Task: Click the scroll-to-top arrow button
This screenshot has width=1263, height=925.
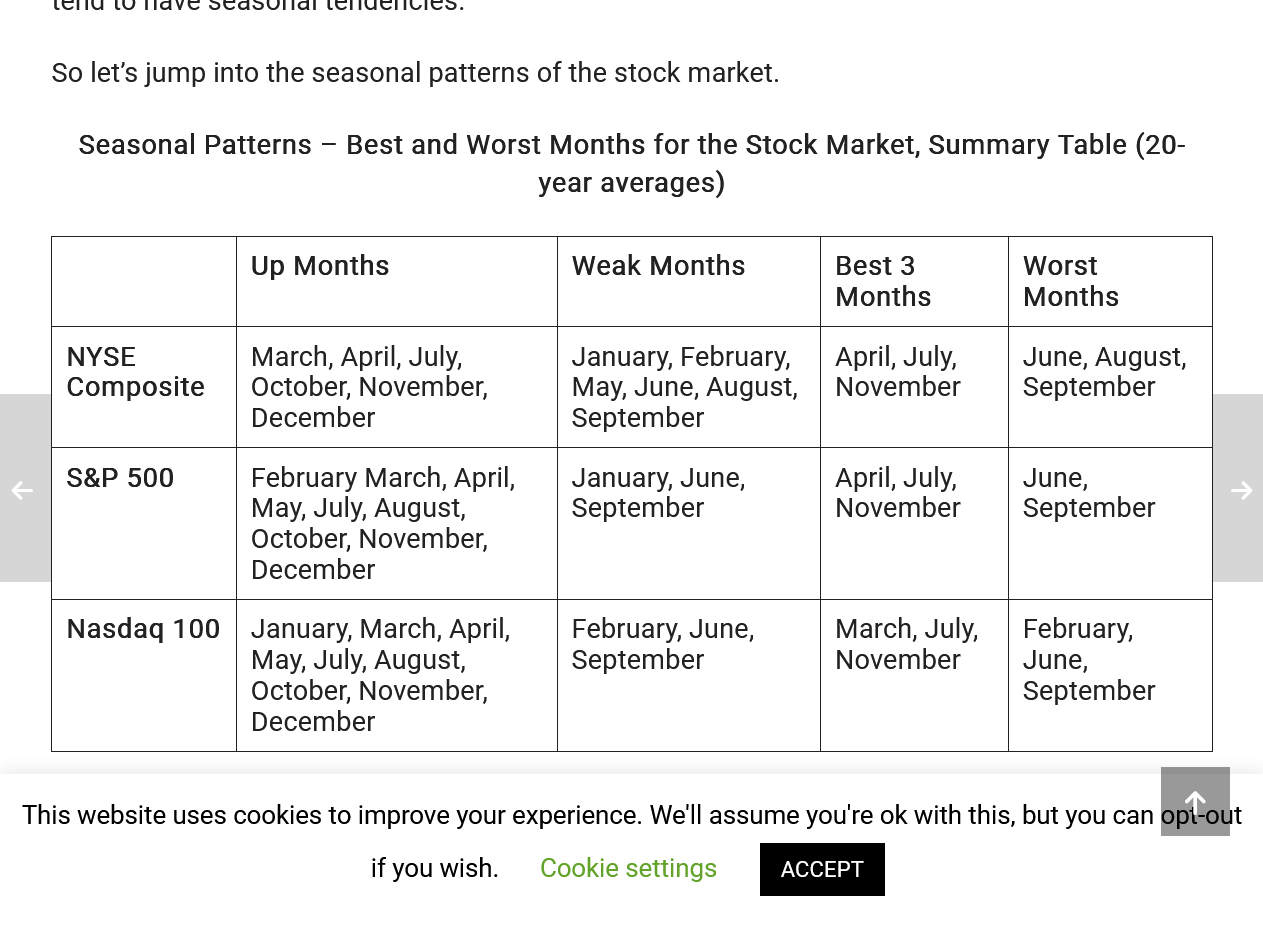Action: point(1195,801)
